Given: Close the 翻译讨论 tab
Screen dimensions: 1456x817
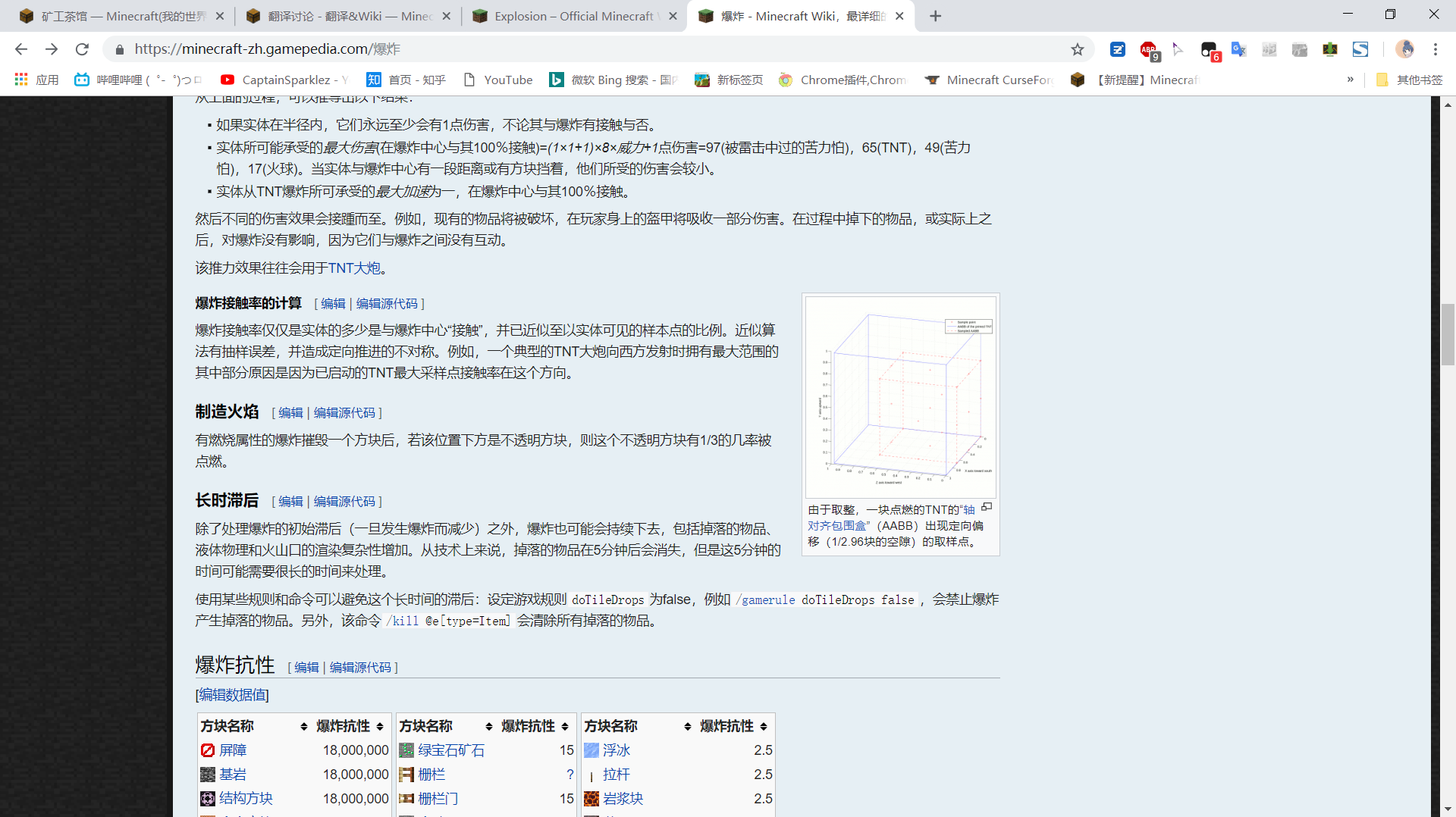Looking at the screenshot, I should pos(446,16).
